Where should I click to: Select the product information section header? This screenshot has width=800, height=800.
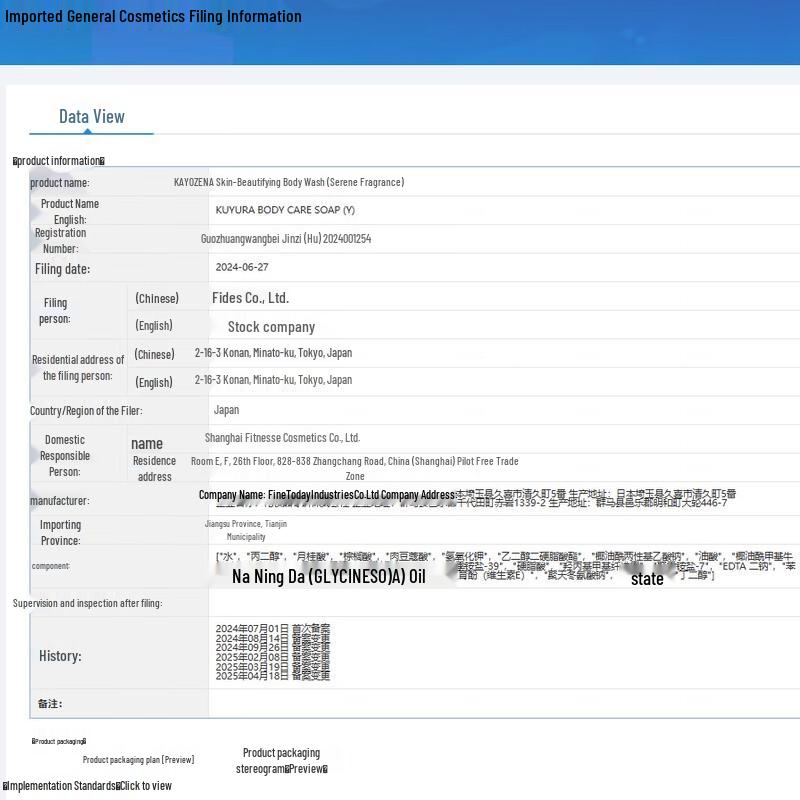pyautogui.click(x=59, y=161)
